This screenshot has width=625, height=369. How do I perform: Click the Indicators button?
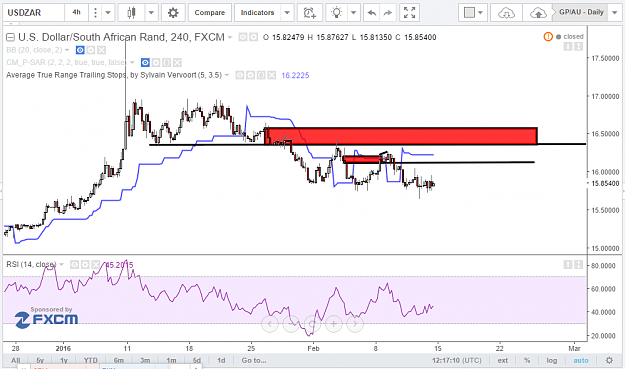257,13
